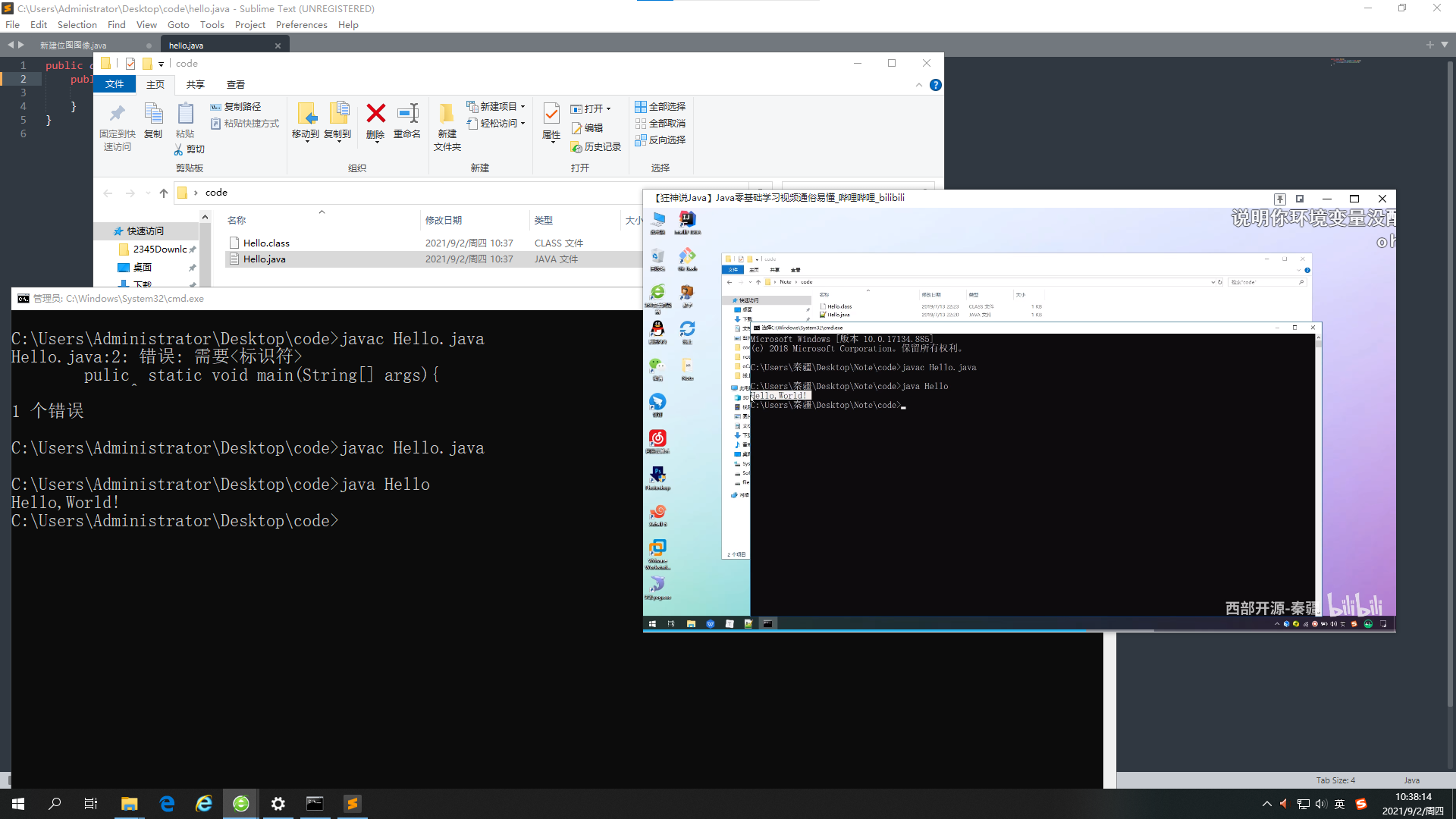Screen dimensions: 1456x819
Task: Toggle pin-on-top in bilibili video window
Action: coord(1280,199)
